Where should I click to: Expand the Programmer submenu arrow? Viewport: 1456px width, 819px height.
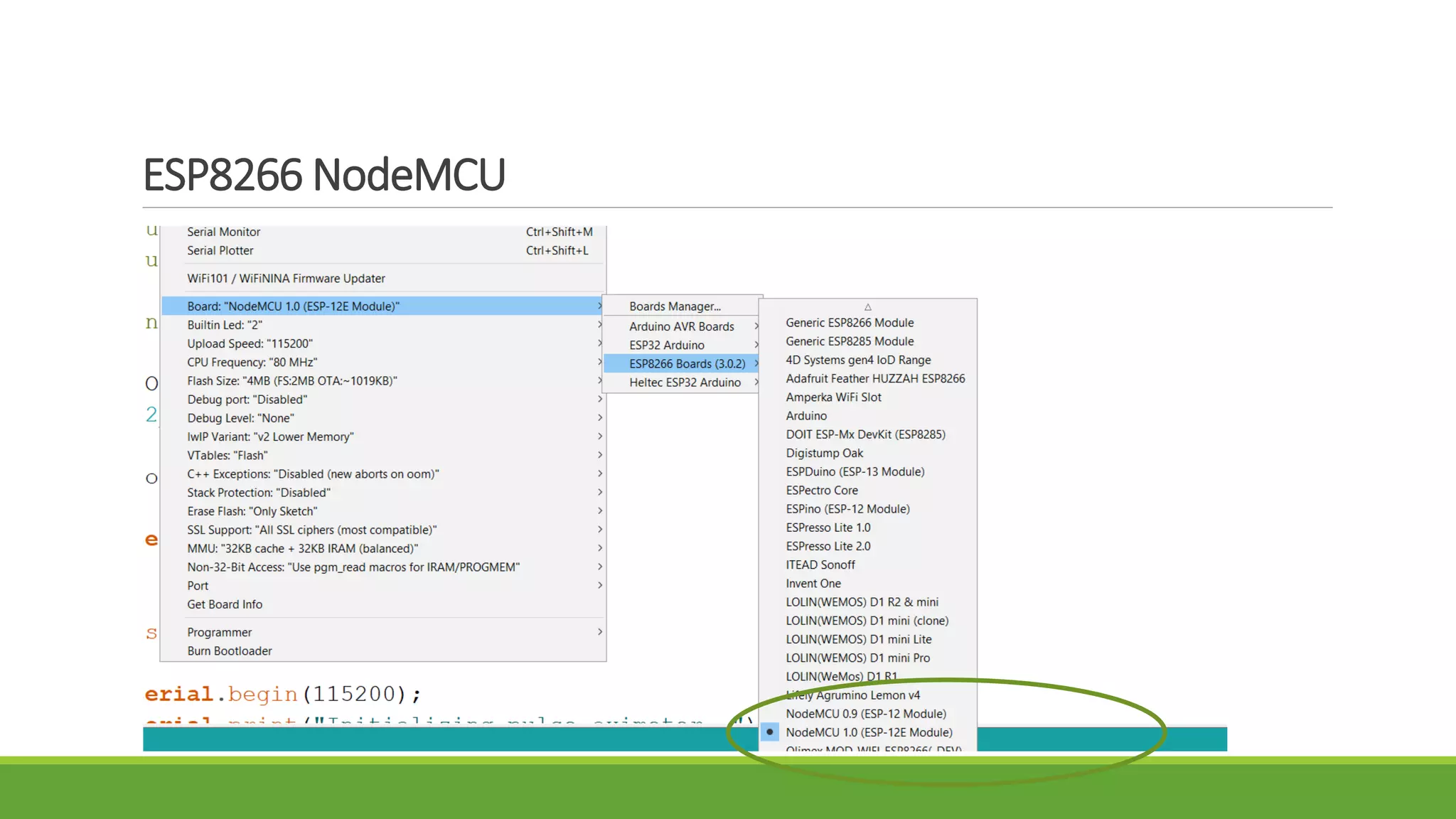pyautogui.click(x=599, y=632)
